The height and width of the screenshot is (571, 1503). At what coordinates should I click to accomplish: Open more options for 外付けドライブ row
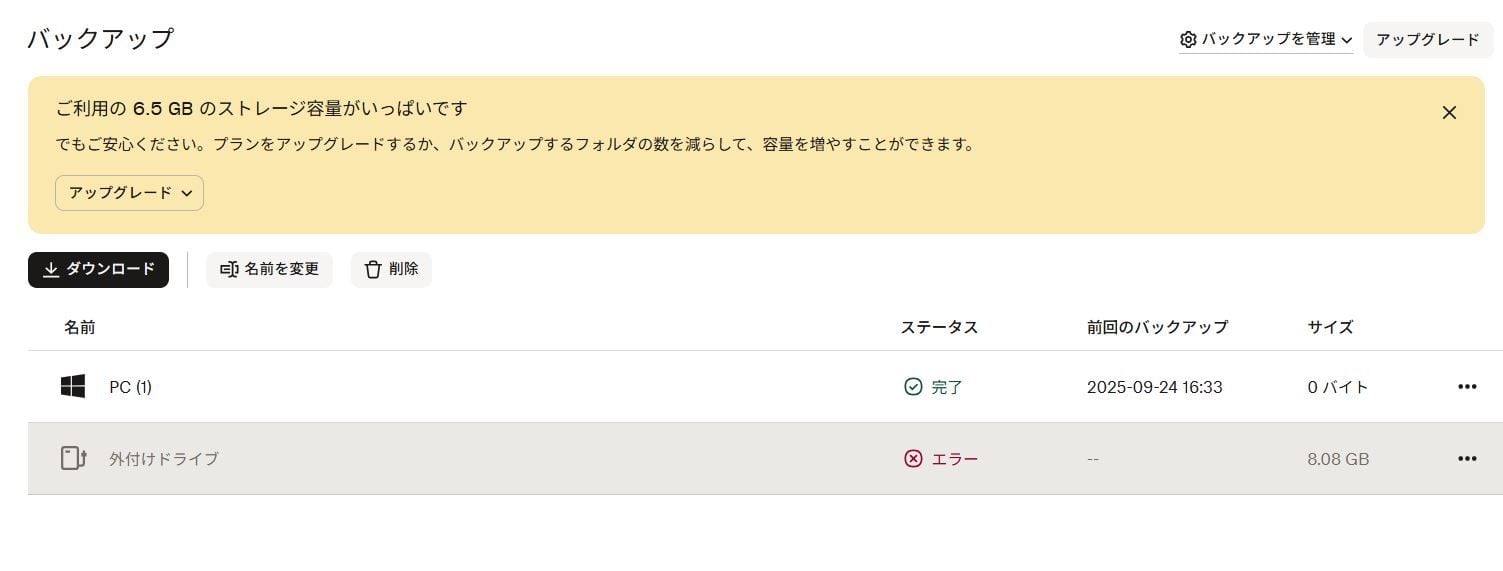click(1466, 459)
